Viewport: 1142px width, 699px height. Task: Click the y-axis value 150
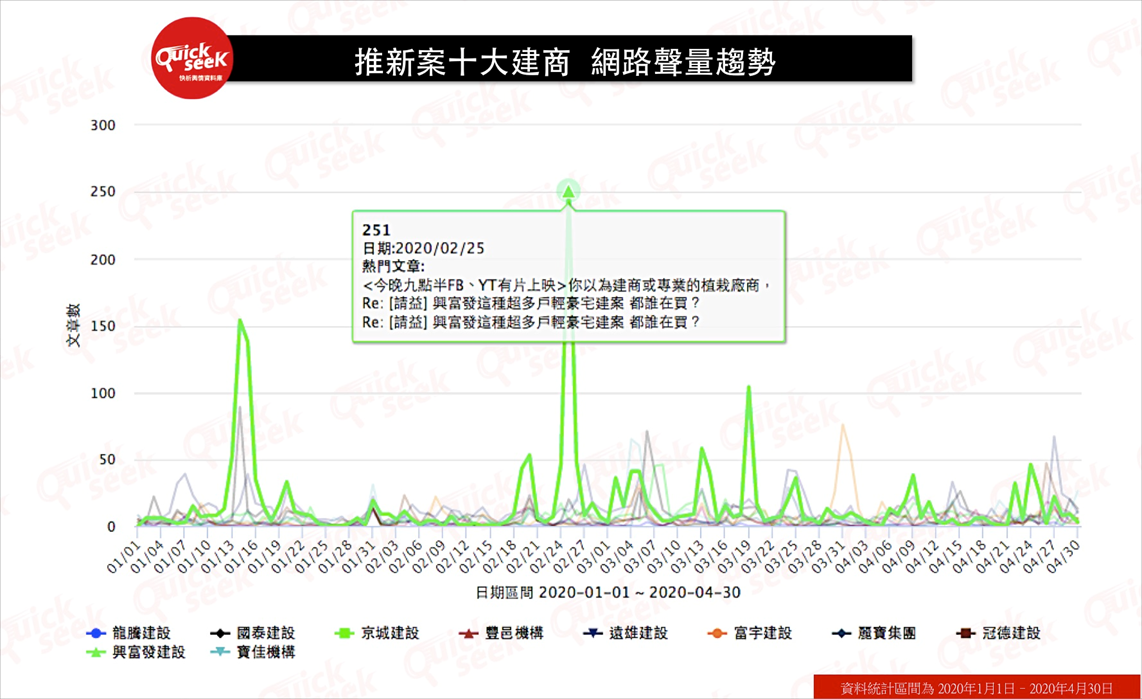(x=103, y=326)
